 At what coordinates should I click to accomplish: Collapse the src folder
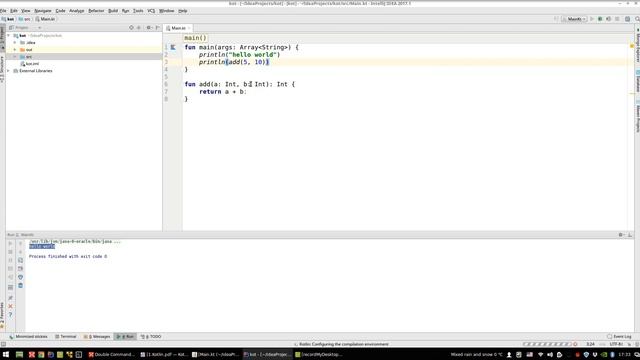tap(15, 57)
